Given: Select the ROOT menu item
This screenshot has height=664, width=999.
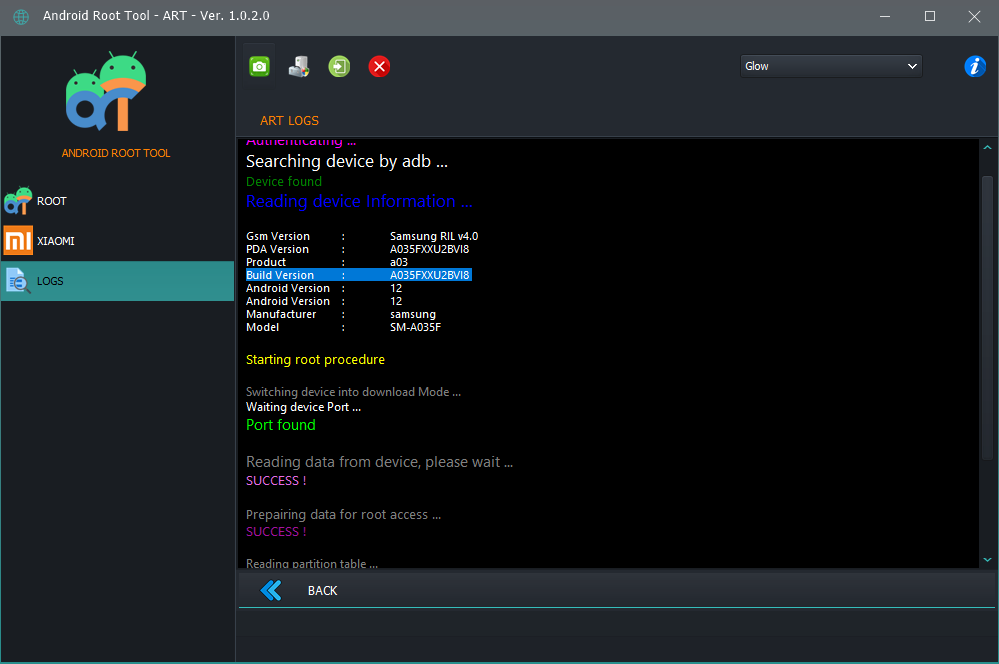Looking at the screenshot, I should [118, 201].
